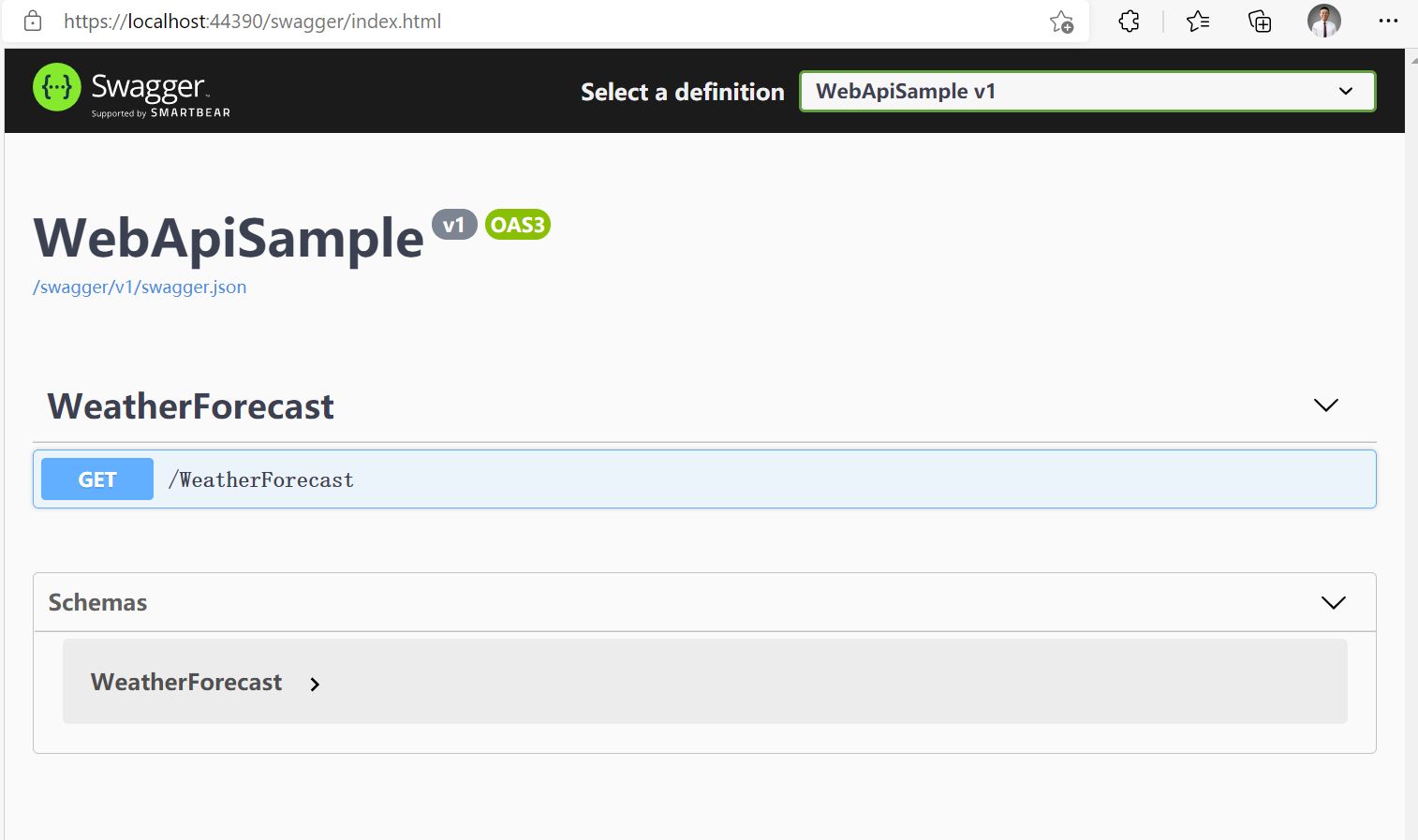Collapse the Schemas section chevron
This screenshot has height=840, width=1418.
(1334, 602)
